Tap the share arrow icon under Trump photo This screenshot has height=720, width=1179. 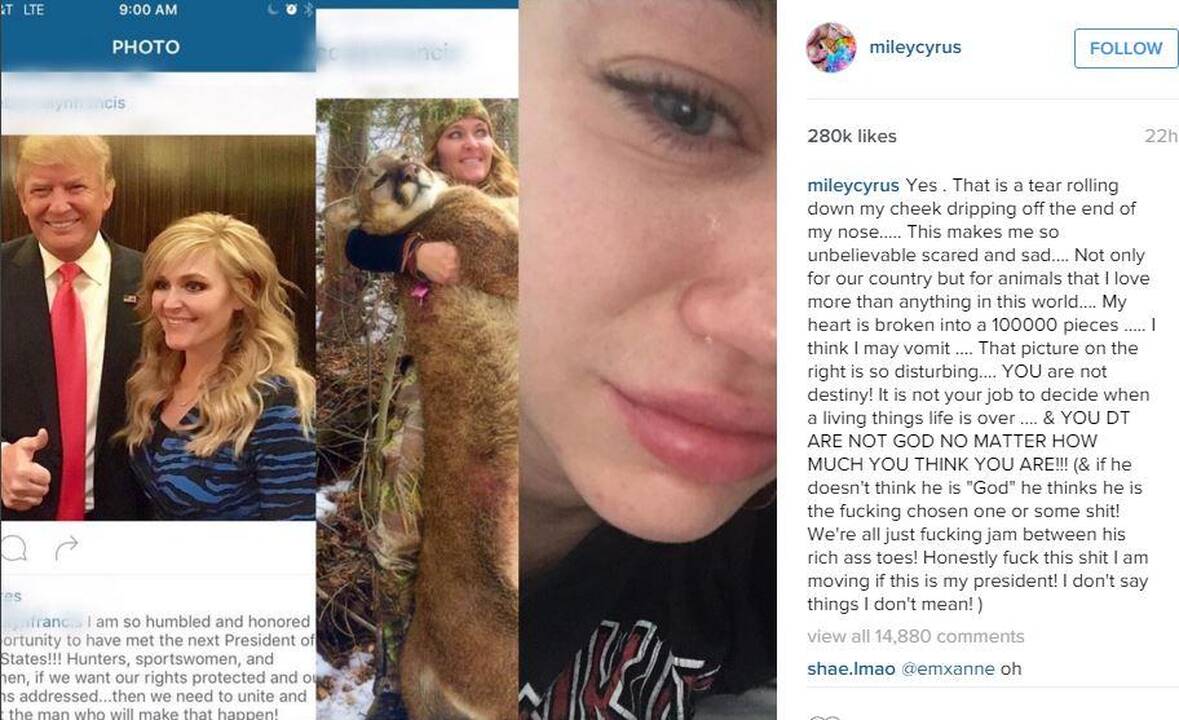coord(66,548)
